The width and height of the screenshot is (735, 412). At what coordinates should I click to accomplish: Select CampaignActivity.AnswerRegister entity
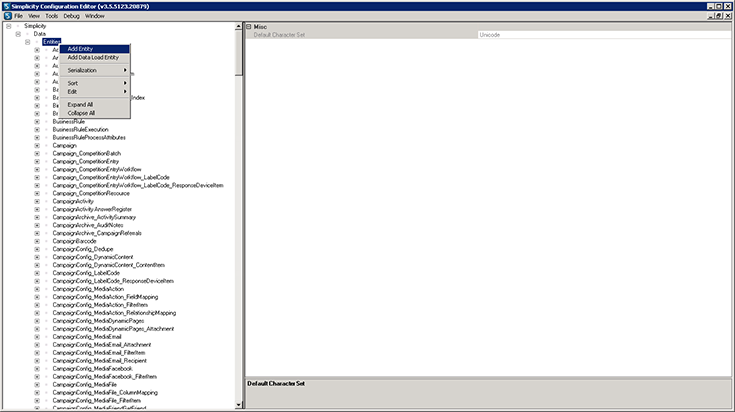point(92,210)
